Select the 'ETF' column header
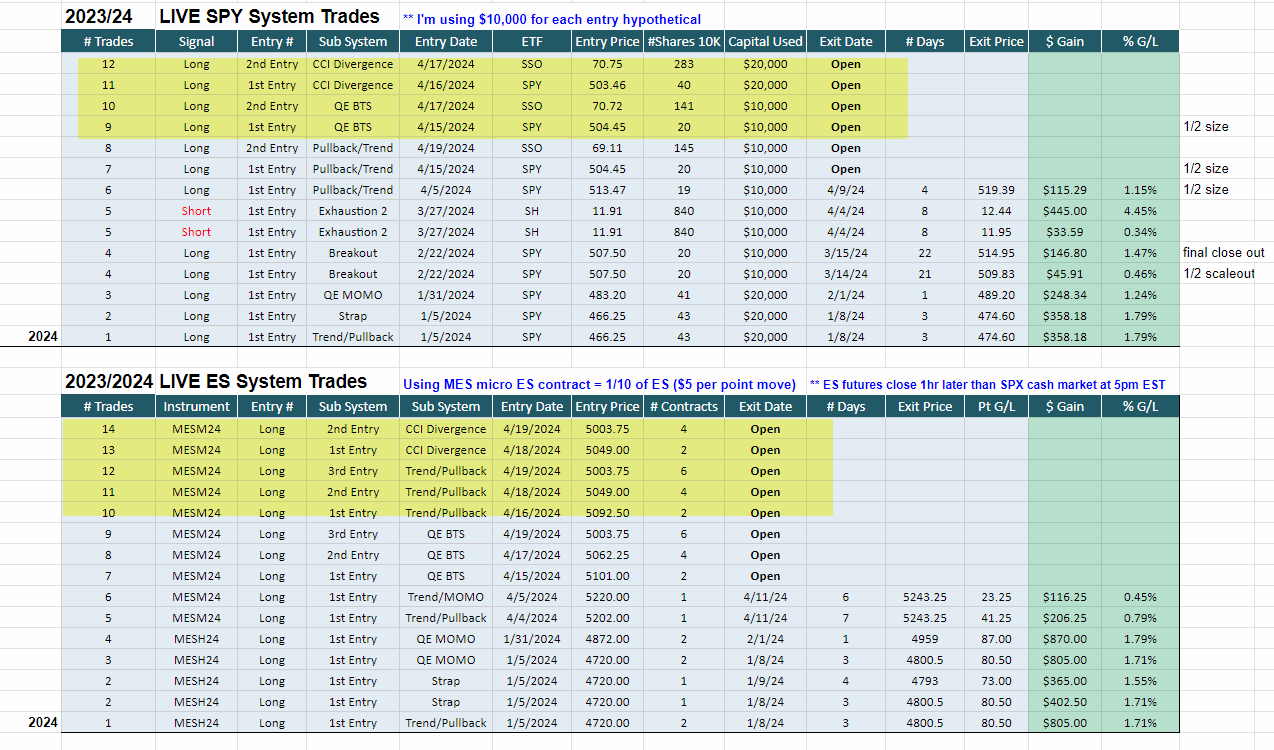1274x750 pixels. (532, 42)
